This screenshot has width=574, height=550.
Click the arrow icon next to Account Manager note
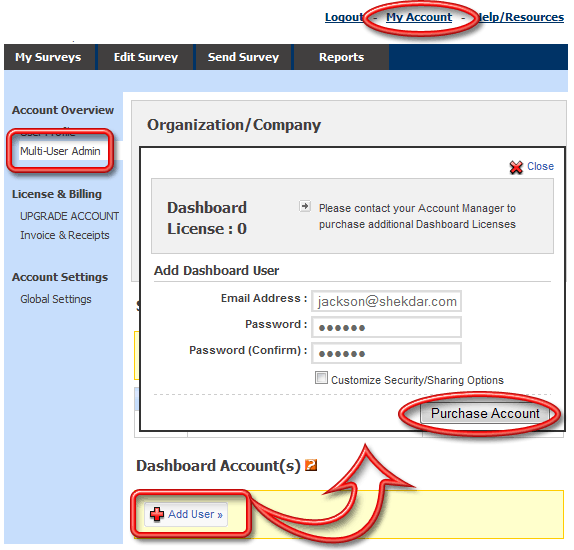305,206
